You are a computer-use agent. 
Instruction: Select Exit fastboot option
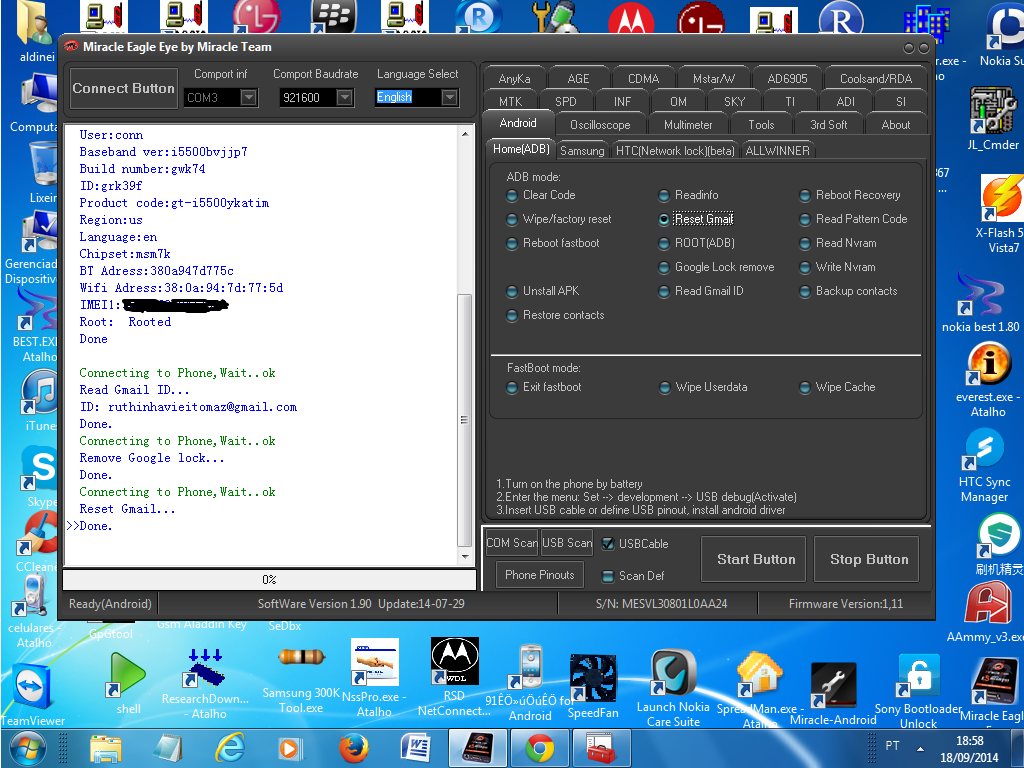point(544,387)
